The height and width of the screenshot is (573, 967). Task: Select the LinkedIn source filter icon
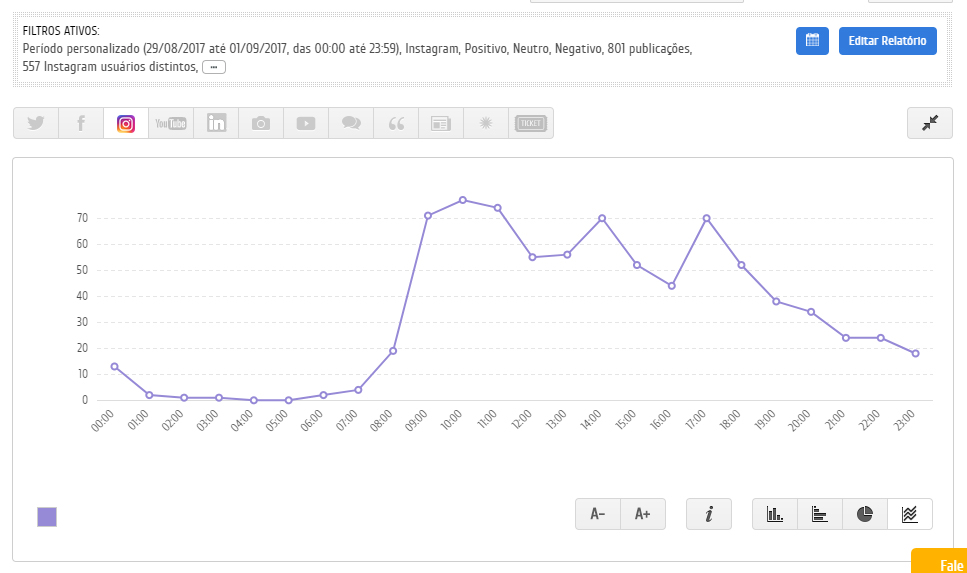[216, 123]
